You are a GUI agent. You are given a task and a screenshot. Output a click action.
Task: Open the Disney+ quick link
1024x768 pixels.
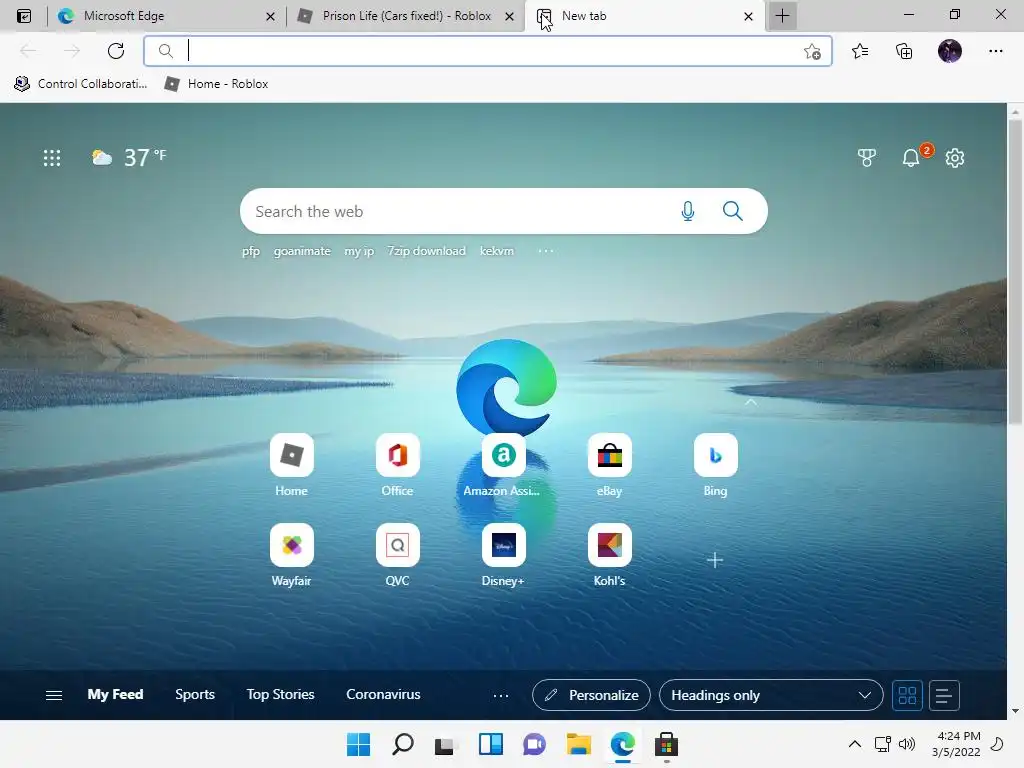[x=503, y=555]
